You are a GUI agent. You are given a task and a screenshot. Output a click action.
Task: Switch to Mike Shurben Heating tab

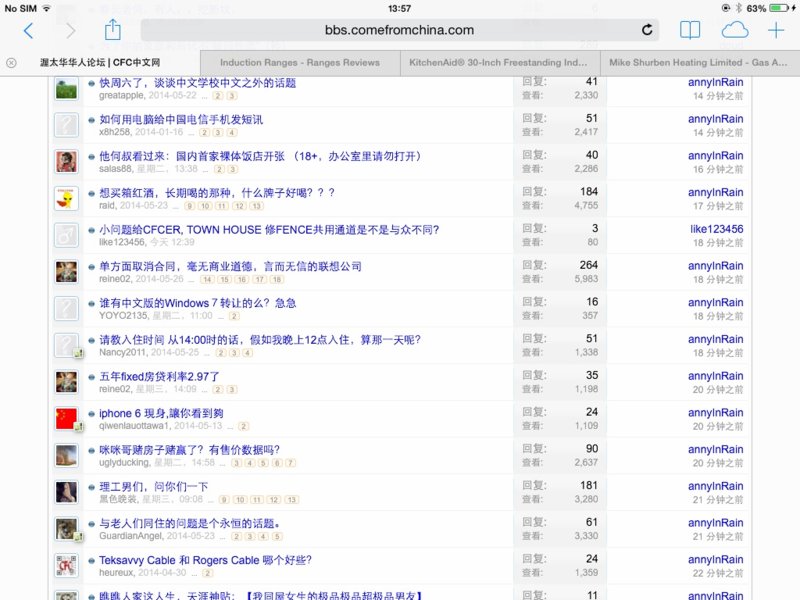click(698, 62)
